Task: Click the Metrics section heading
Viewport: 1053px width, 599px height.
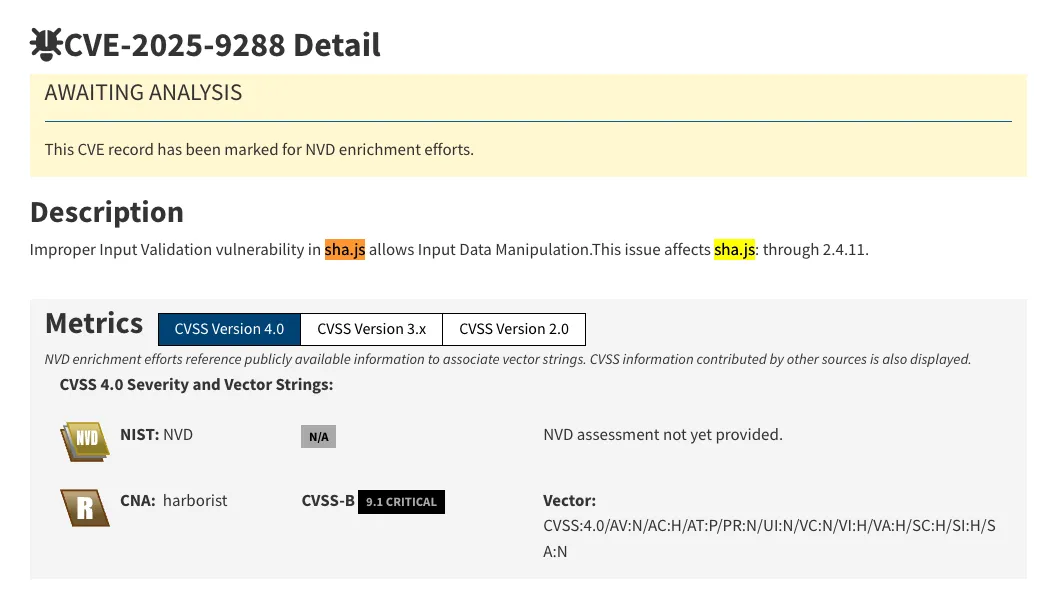Action: (x=94, y=324)
